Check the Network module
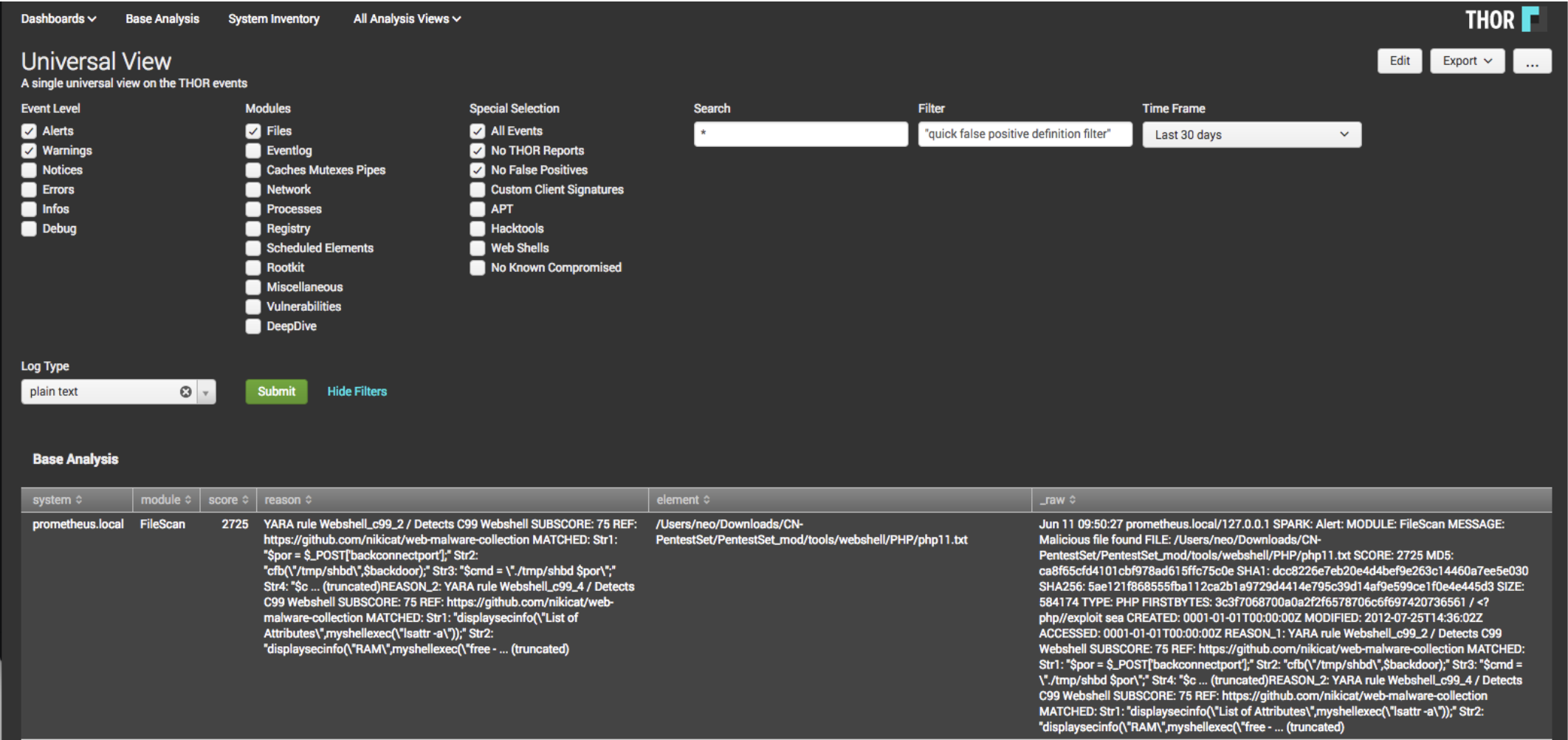 [x=253, y=190]
